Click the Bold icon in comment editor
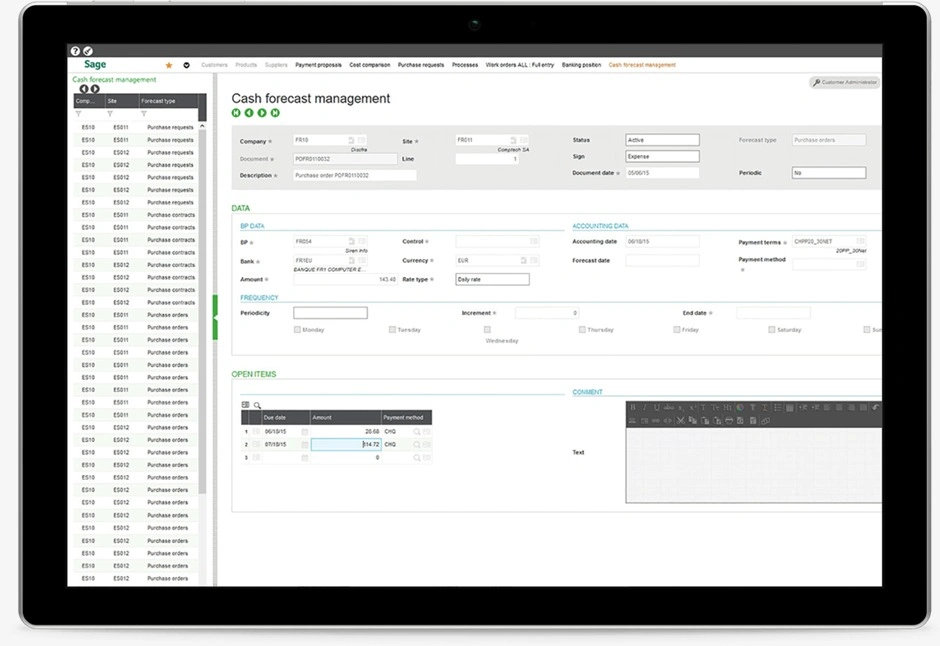Screen dimensions: 940x646 click(x=633, y=408)
